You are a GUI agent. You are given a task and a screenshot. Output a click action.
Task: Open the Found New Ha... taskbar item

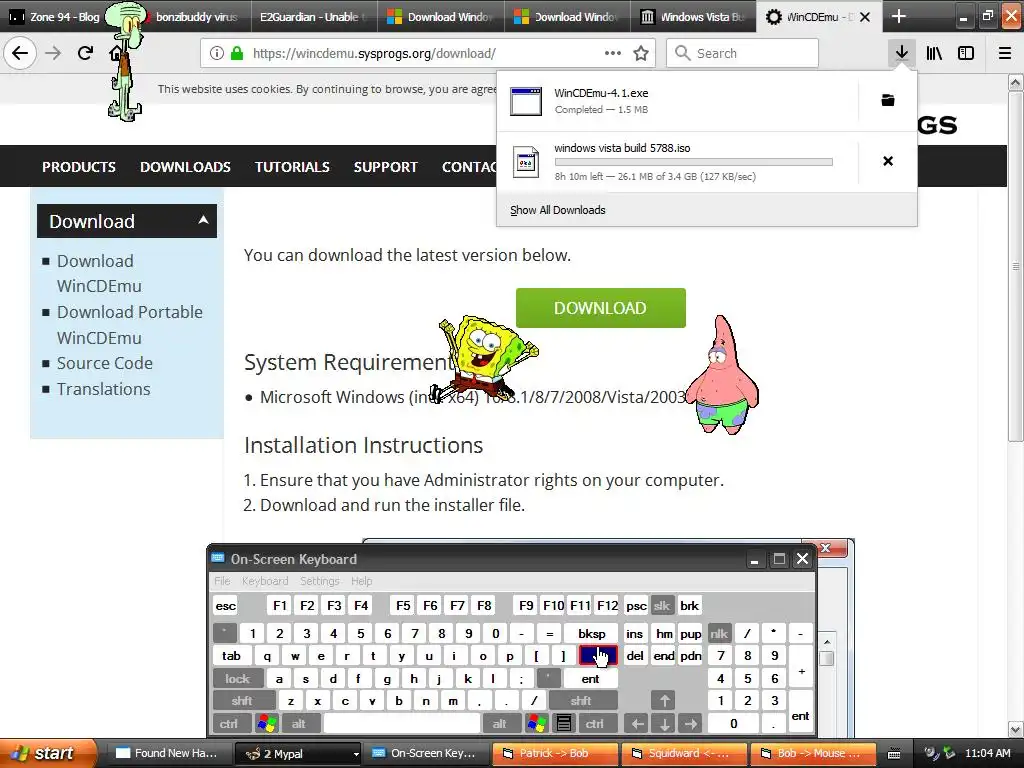[168, 754]
